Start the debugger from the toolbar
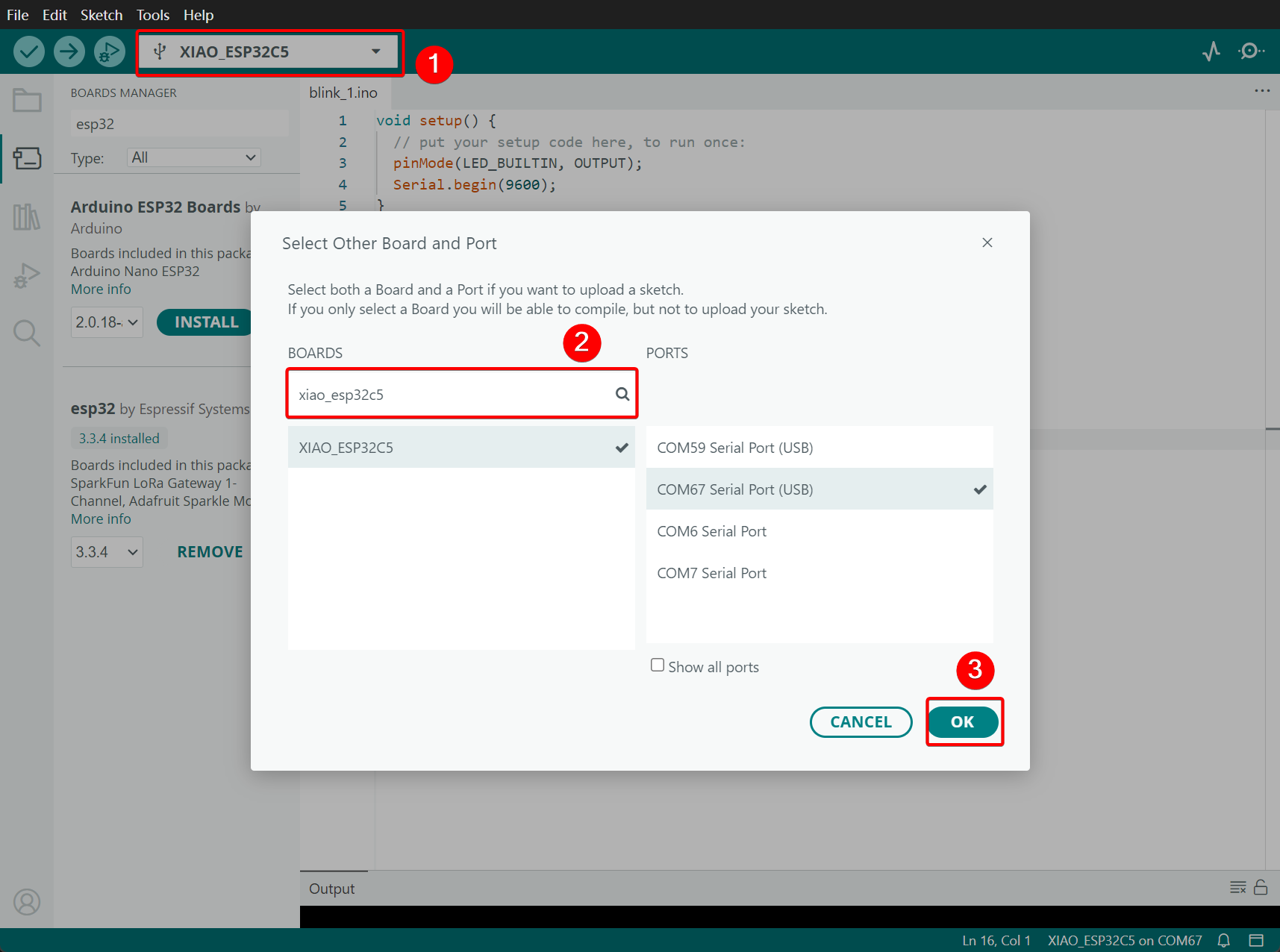Screen dimensions: 1280x952 (110, 51)
